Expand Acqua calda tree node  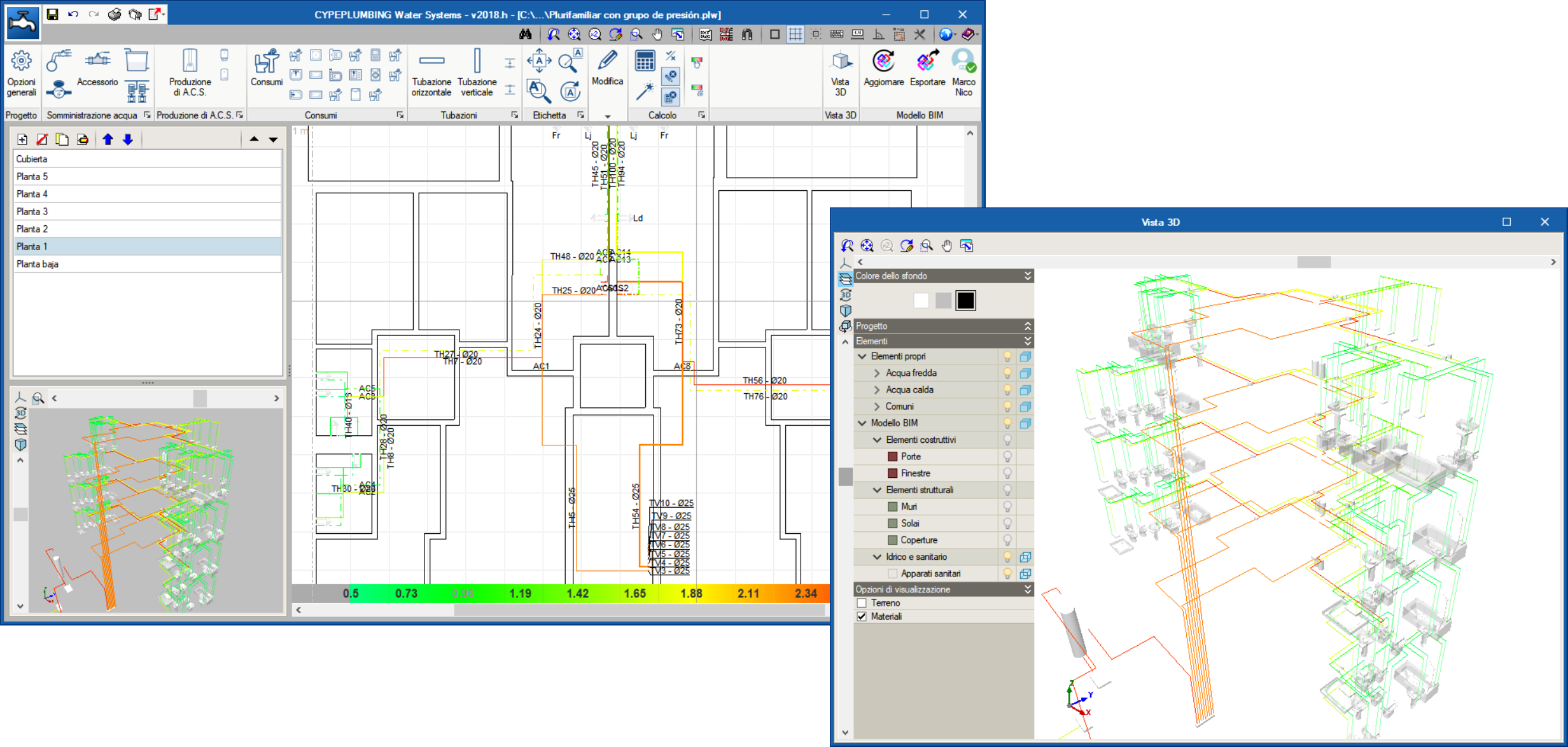877,389
